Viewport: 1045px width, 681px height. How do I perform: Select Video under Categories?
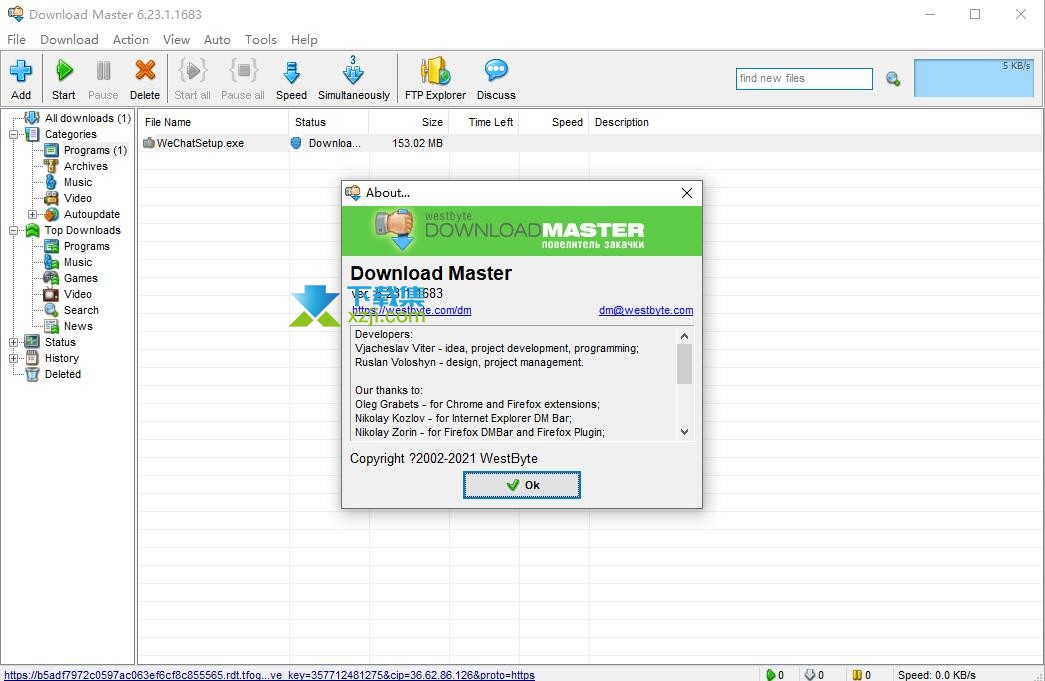[78, 198]
